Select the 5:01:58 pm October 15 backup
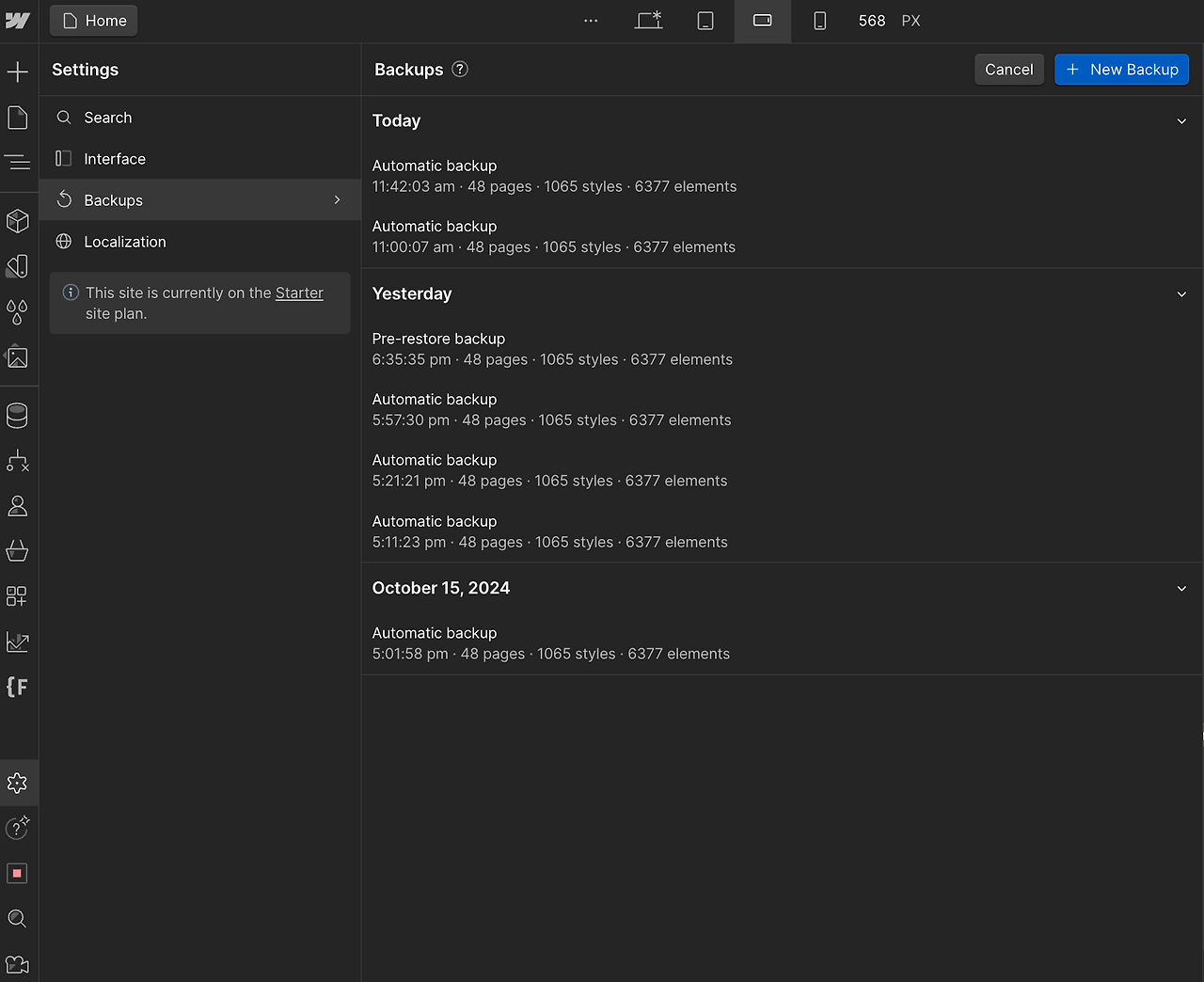The width and height of the screenshot is (1204, 982). click(x=783, y=643)
